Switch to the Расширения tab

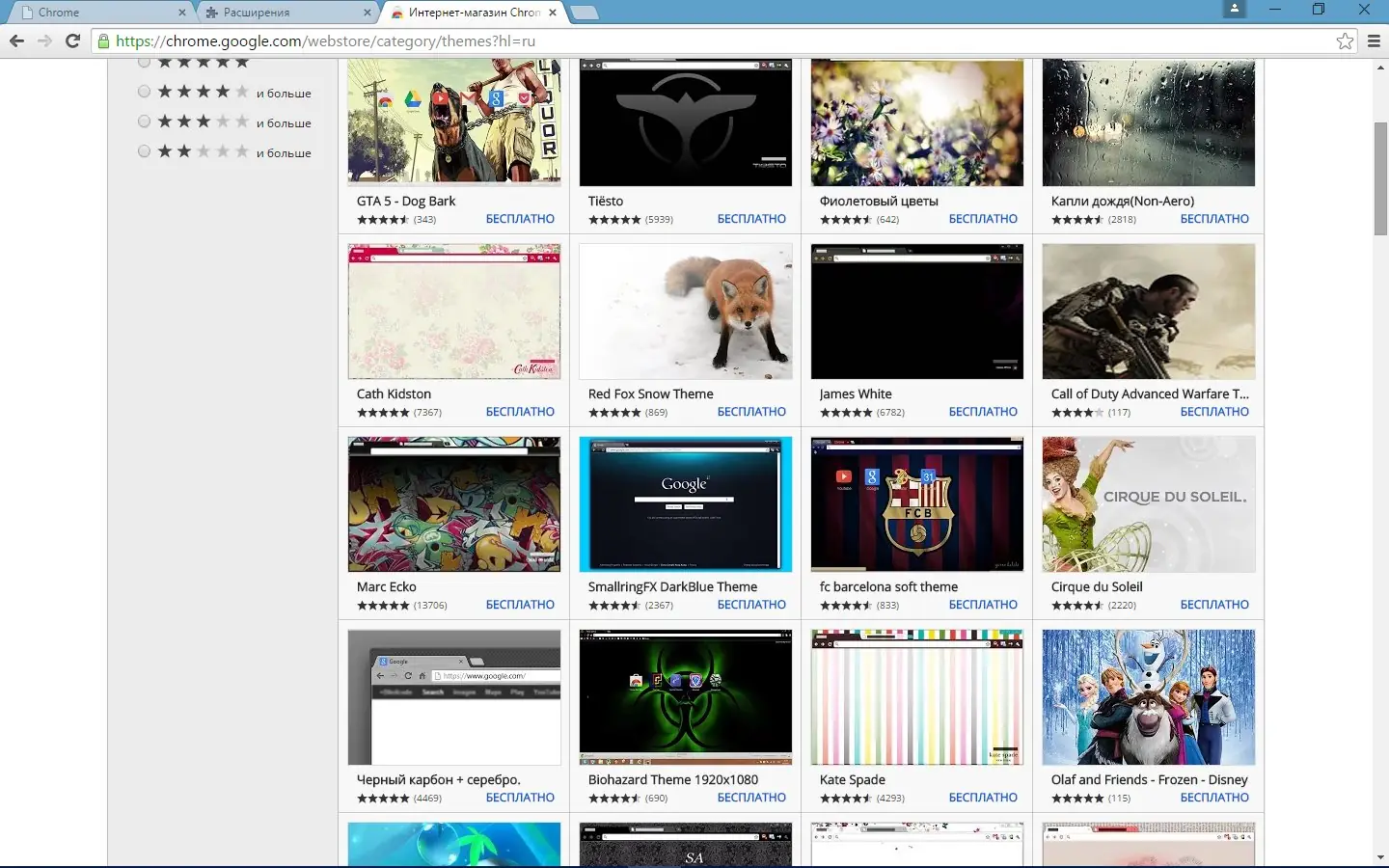click(x=286, y=13)
